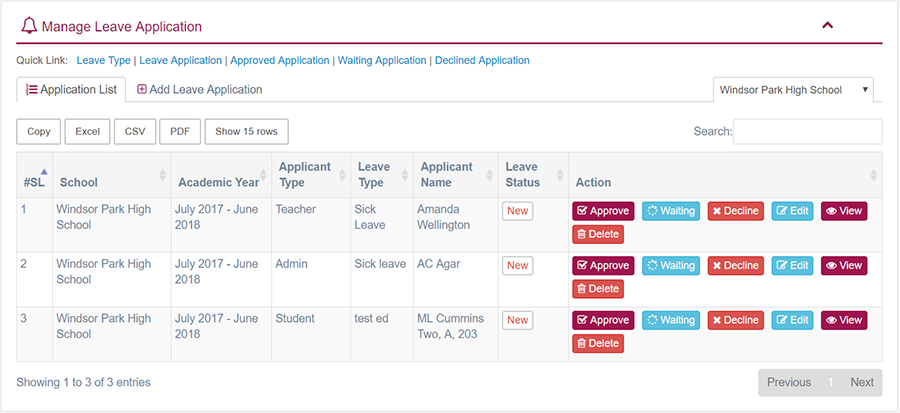The width and height of the screenshot is (900, 413).
Task: Delete Amanda Wellington's leave application
Action: [597, 234]
